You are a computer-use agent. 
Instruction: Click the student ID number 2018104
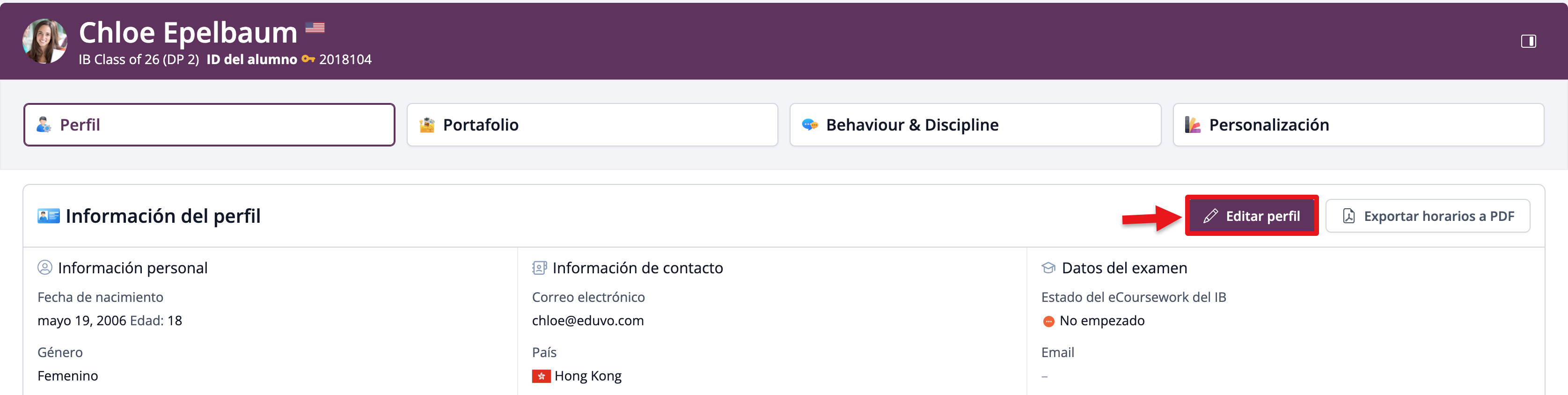345,59
